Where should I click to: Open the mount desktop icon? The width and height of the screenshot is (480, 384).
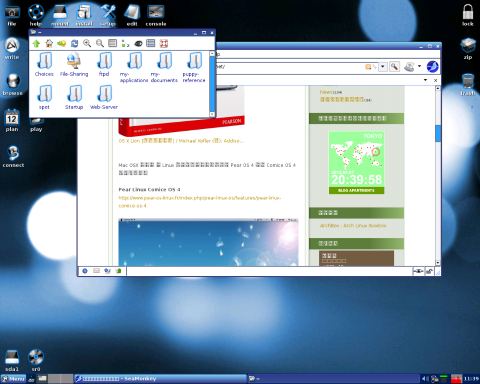[60, 15]
